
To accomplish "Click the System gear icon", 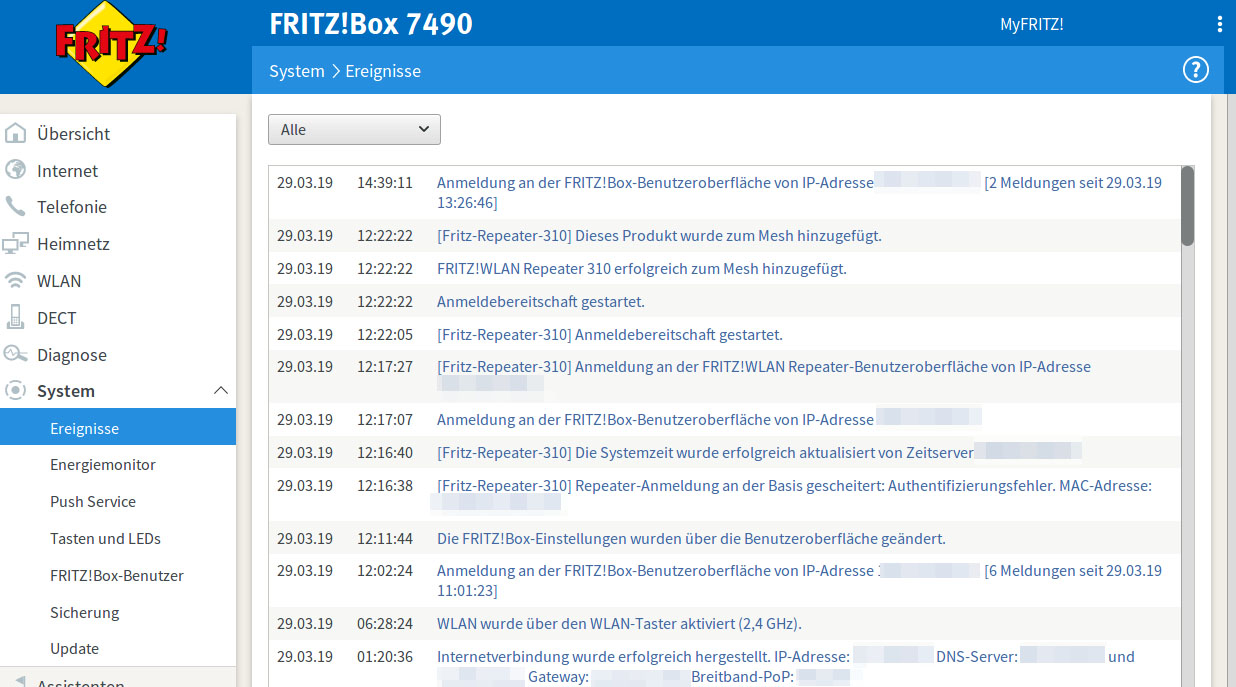I will coord(15,391).
